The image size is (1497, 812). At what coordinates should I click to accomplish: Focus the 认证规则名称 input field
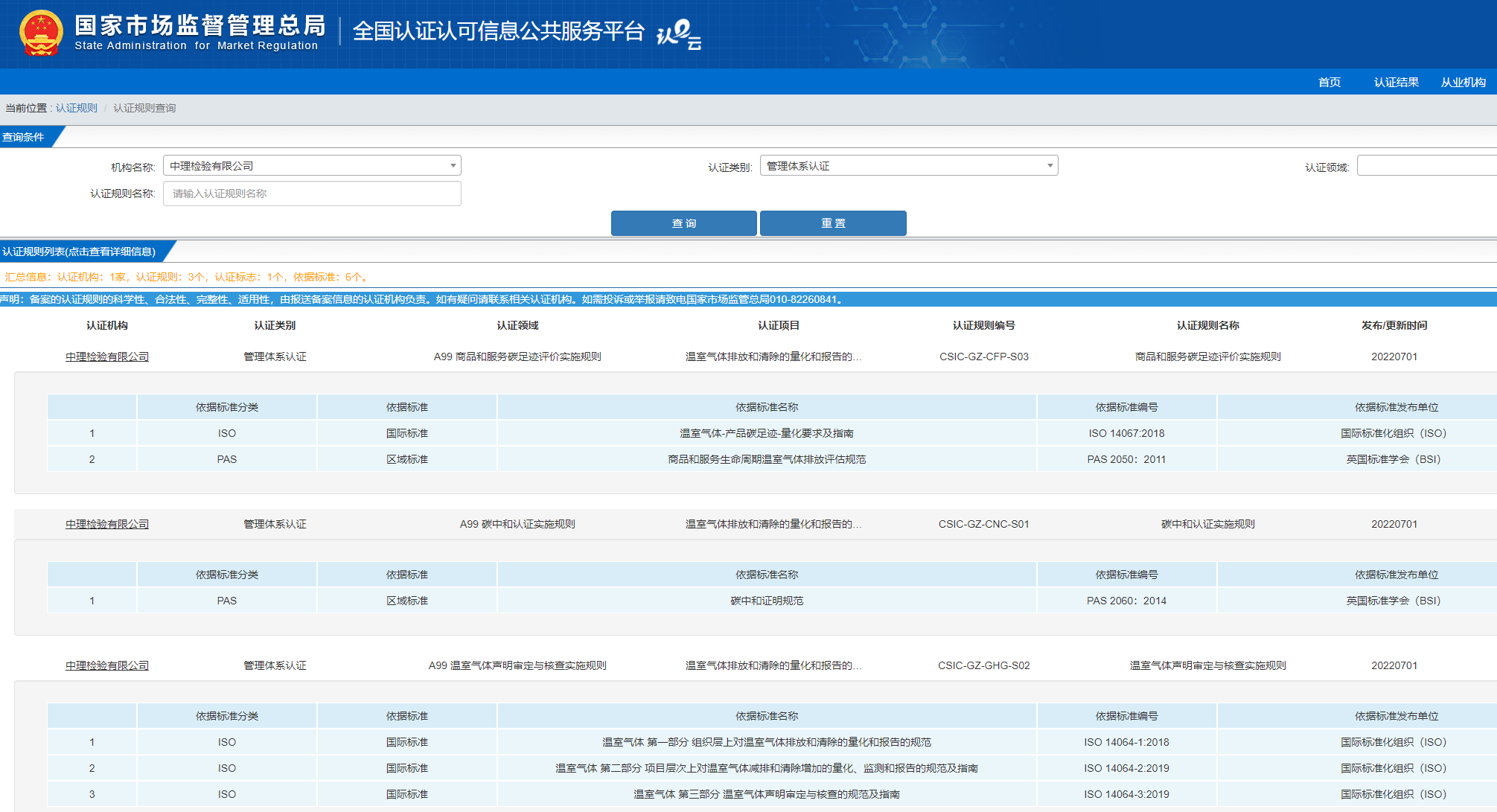click(312, 194)
